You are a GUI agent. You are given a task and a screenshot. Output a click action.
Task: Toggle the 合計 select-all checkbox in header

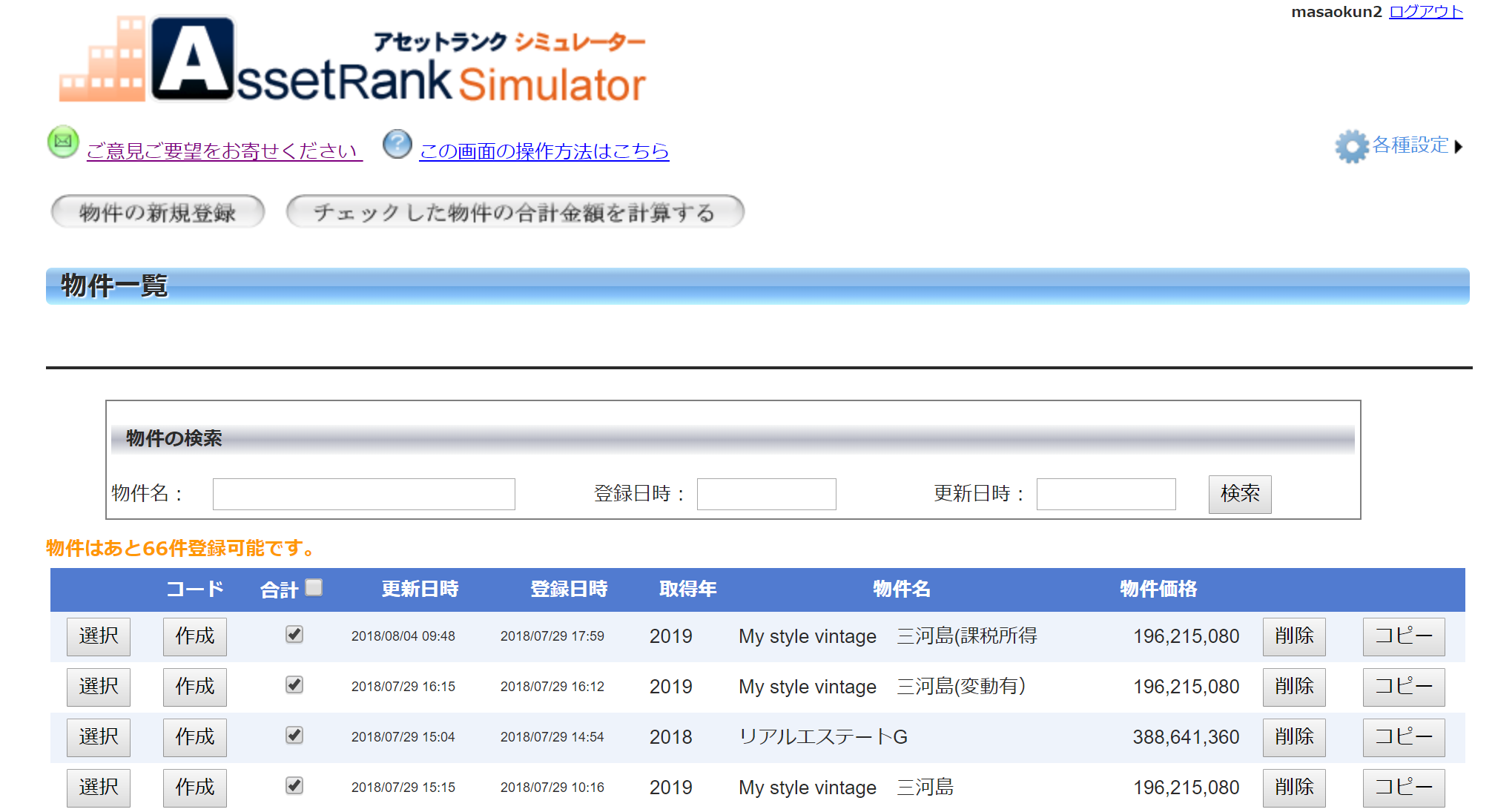[314, 587]
